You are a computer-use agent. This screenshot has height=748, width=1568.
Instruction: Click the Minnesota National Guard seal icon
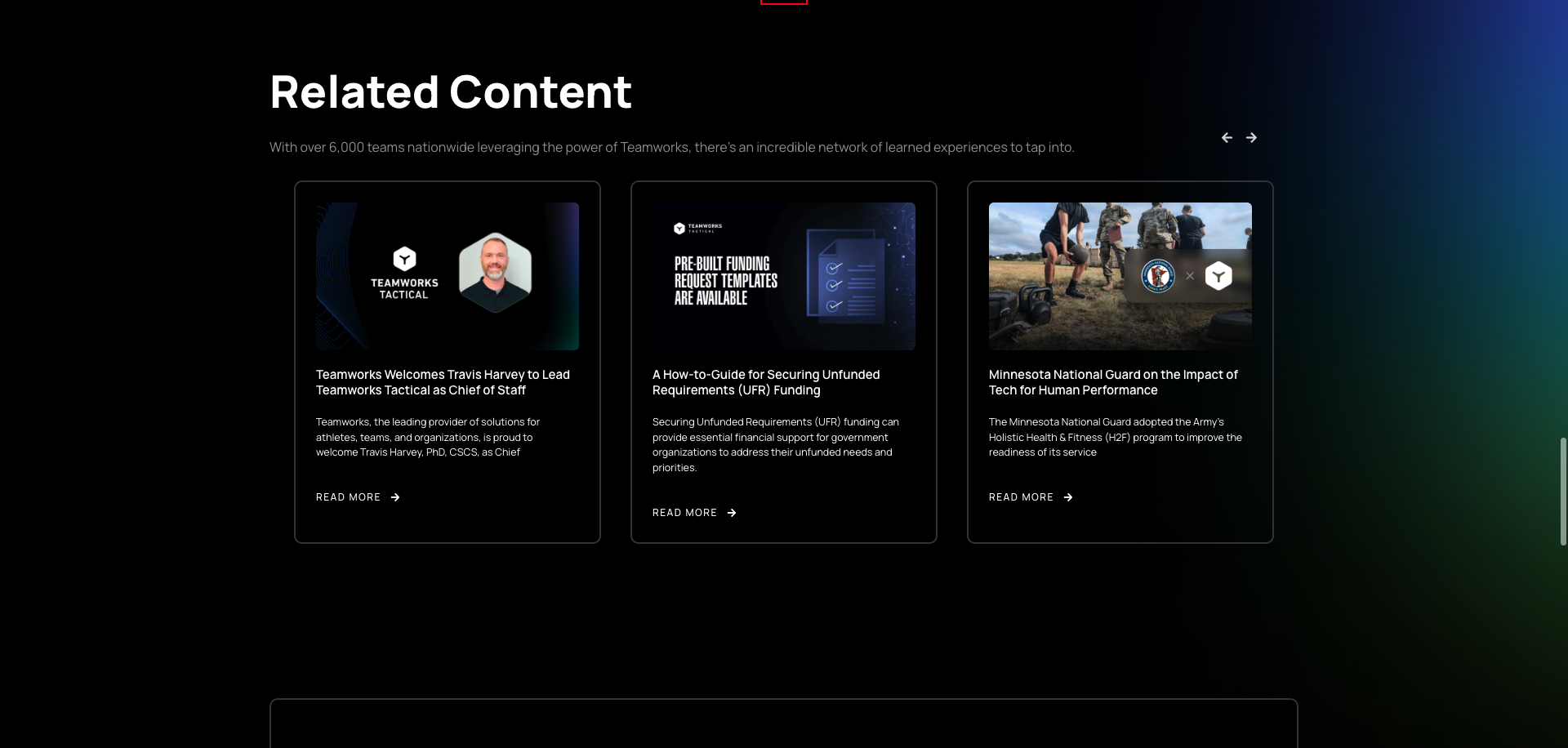coord(1157,276)
